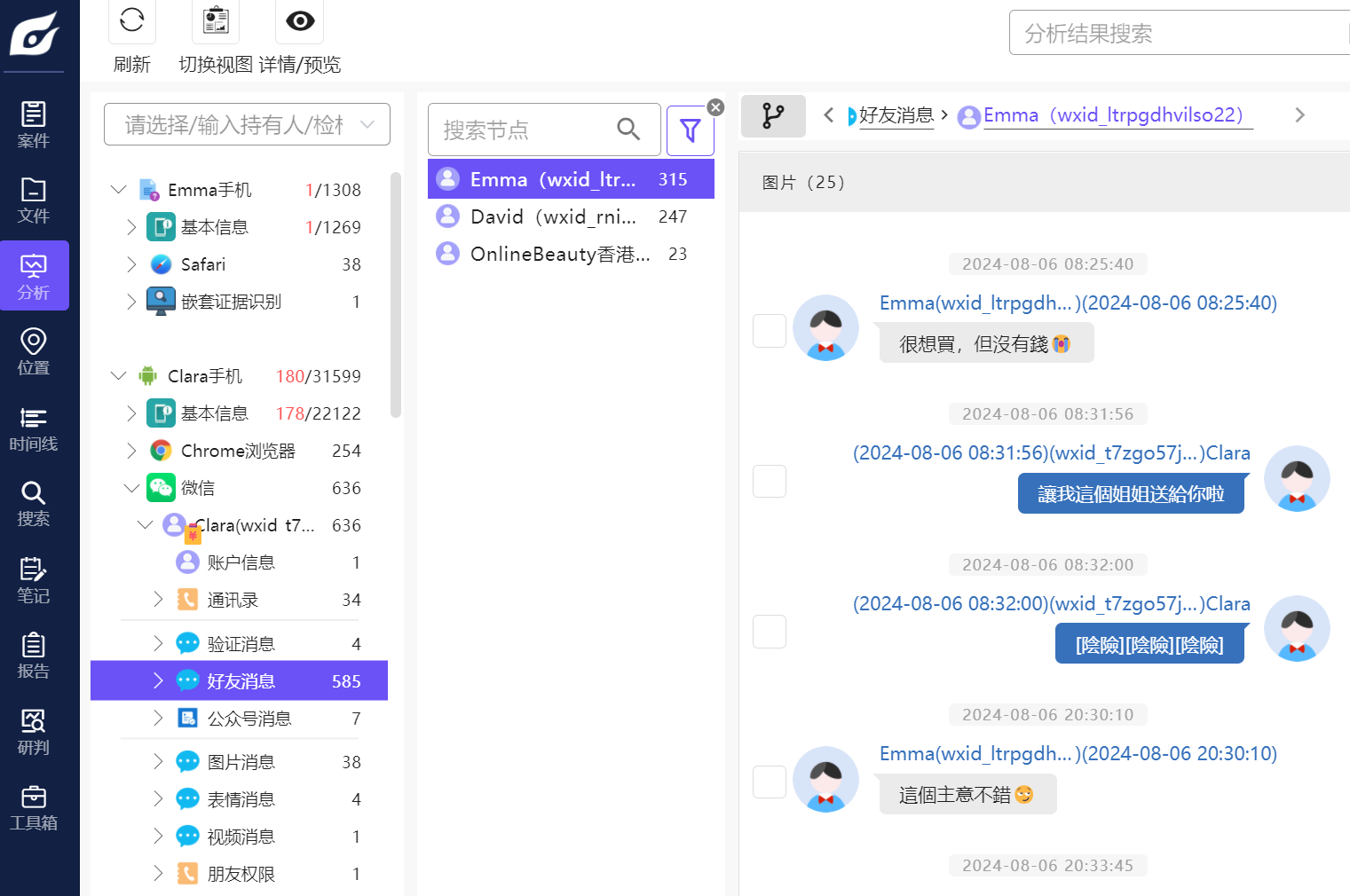Open the 研判 sidebar icon
The width and height of the screenshot is (1350, 896).
pos(34,731)
